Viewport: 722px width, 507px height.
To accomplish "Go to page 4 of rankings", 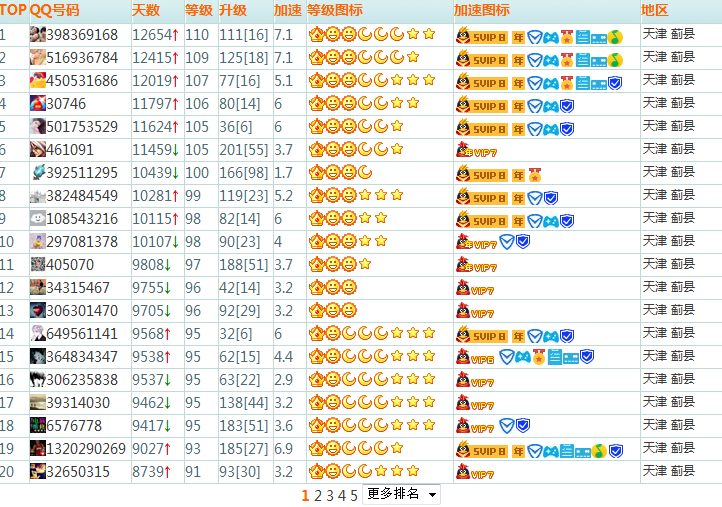I will [x=342, y=495].
